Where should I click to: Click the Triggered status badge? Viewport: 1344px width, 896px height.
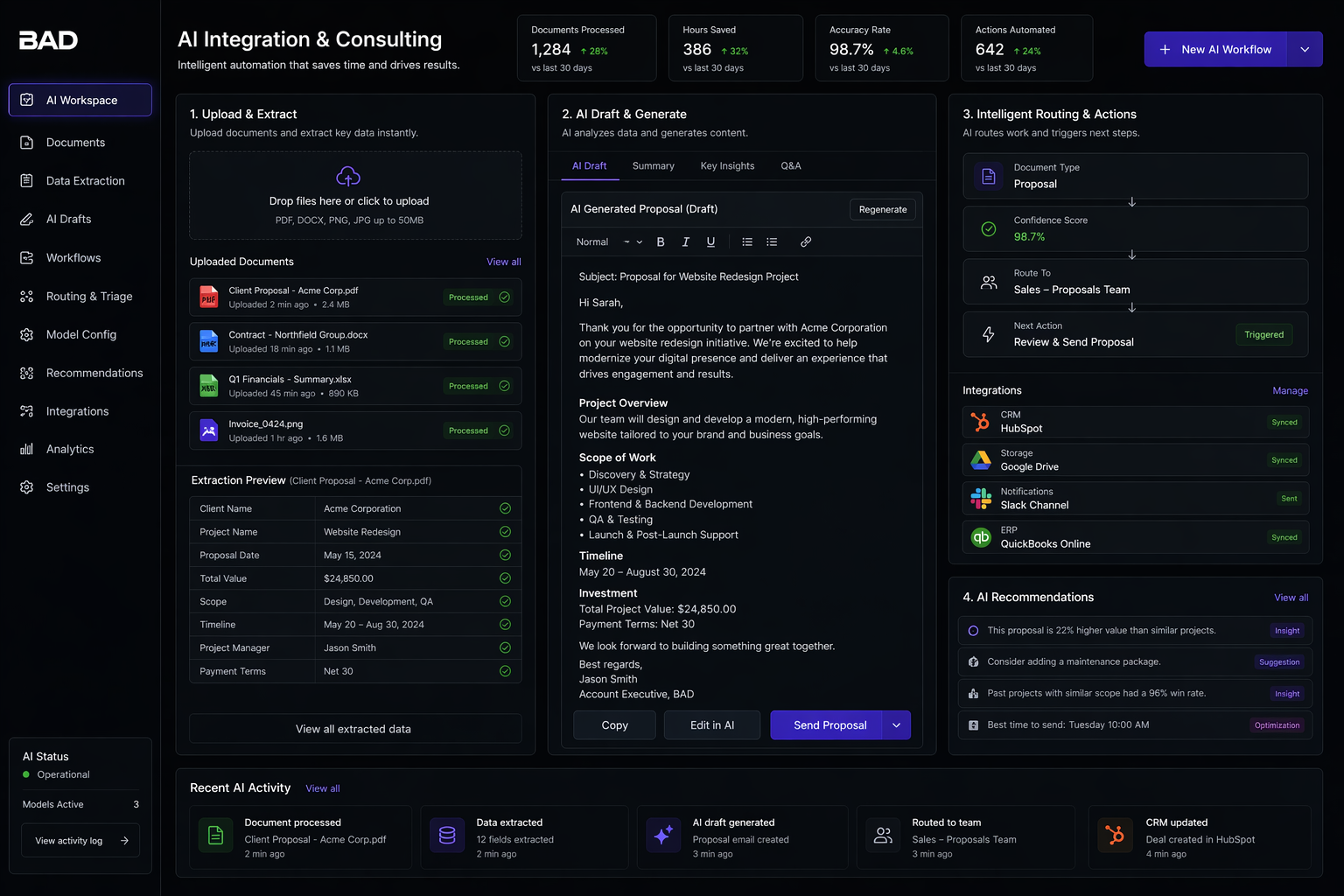(1263, 335)
